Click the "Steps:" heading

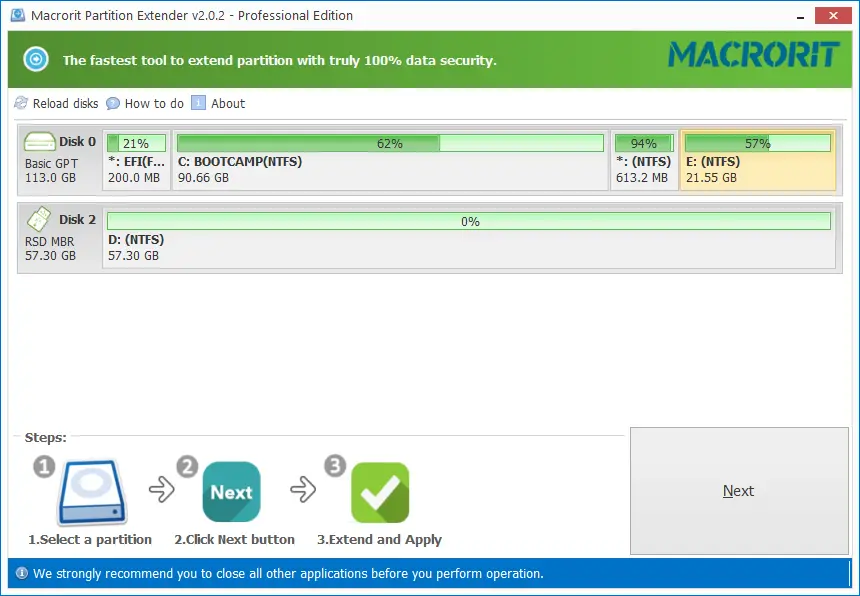46,438
